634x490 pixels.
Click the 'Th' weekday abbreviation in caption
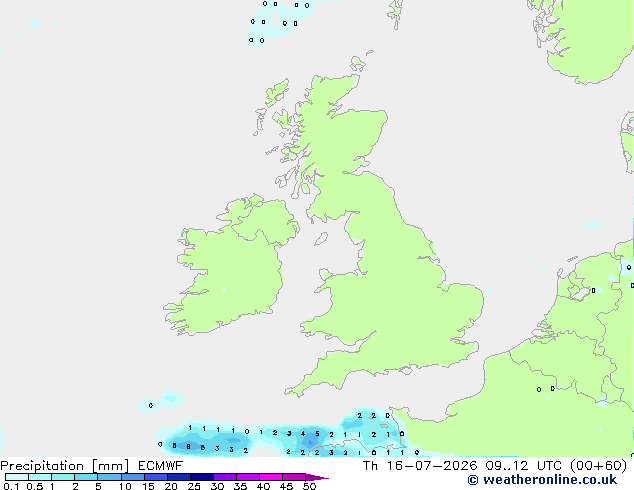(x=370, y=466)
